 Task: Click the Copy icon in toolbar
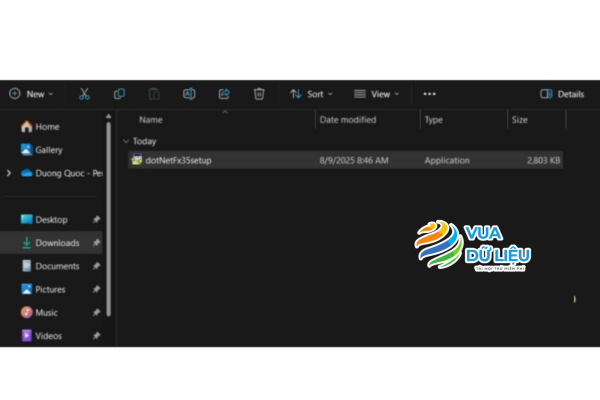point(119,94)
